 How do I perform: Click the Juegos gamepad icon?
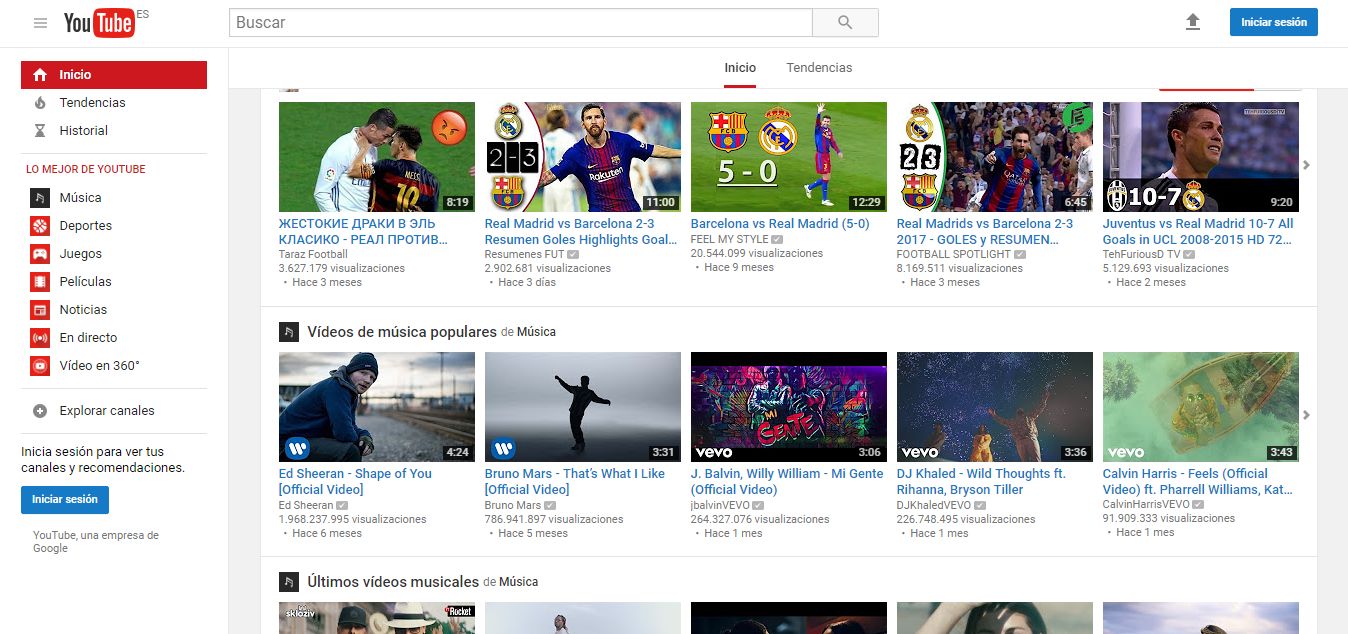tap(40, 254)
